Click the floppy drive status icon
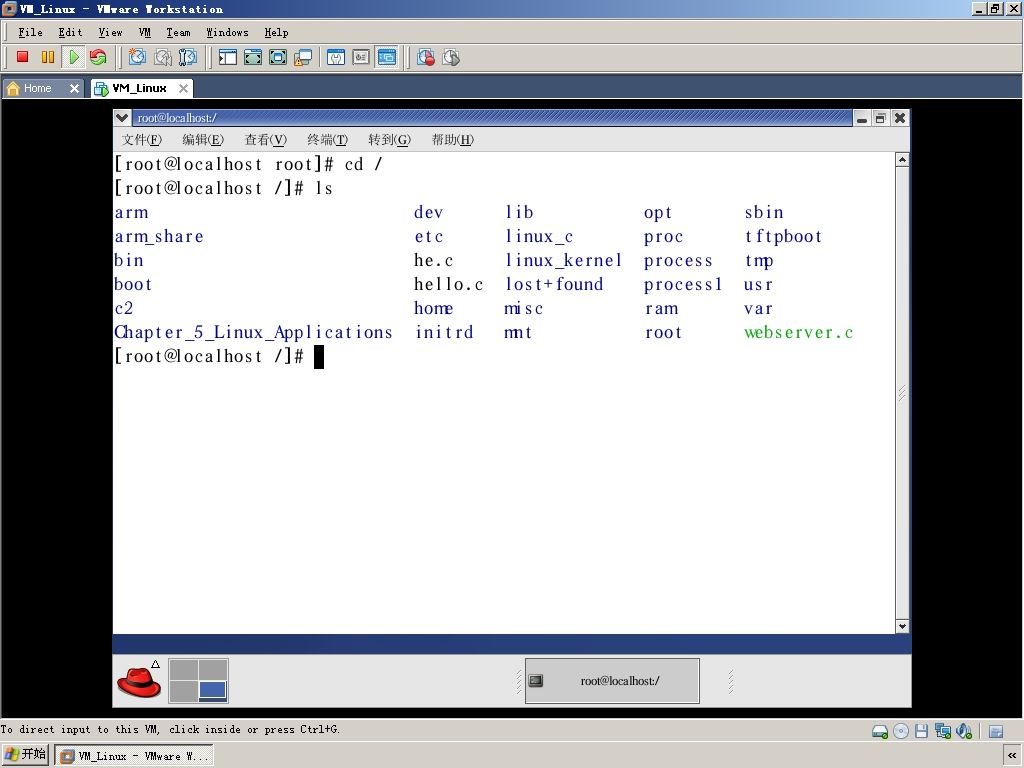Image resolution: width=1024 pixels, height=768 pixels. [921, 731]
